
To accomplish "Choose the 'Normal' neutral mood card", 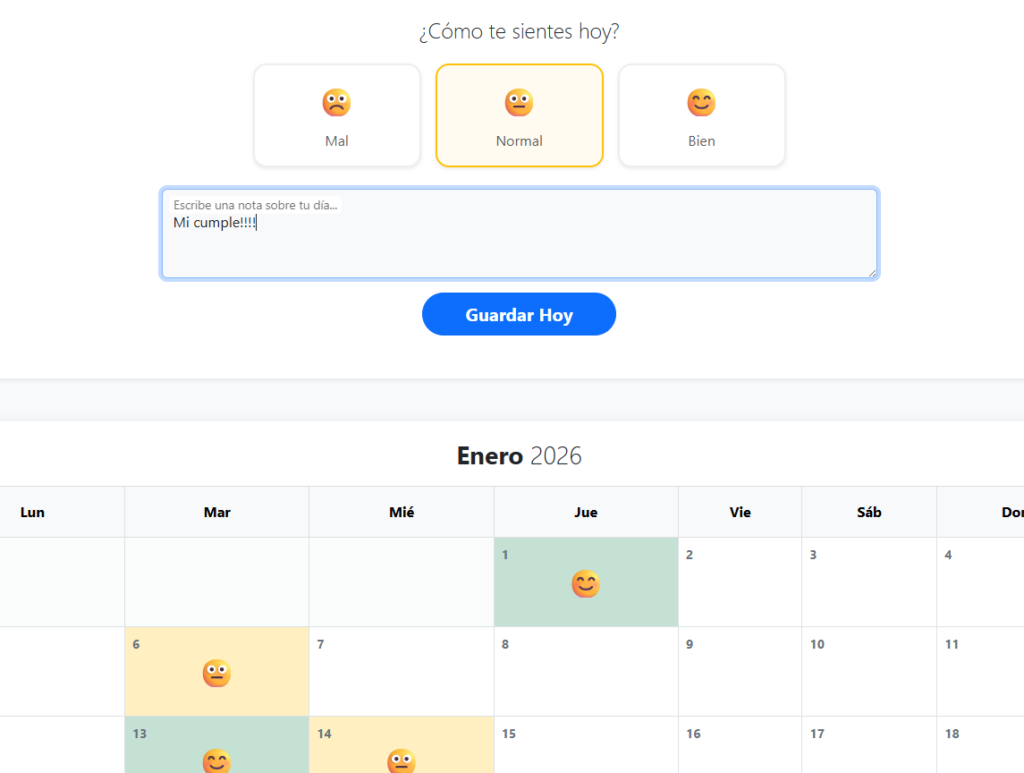I will click(x=519, y=116).
